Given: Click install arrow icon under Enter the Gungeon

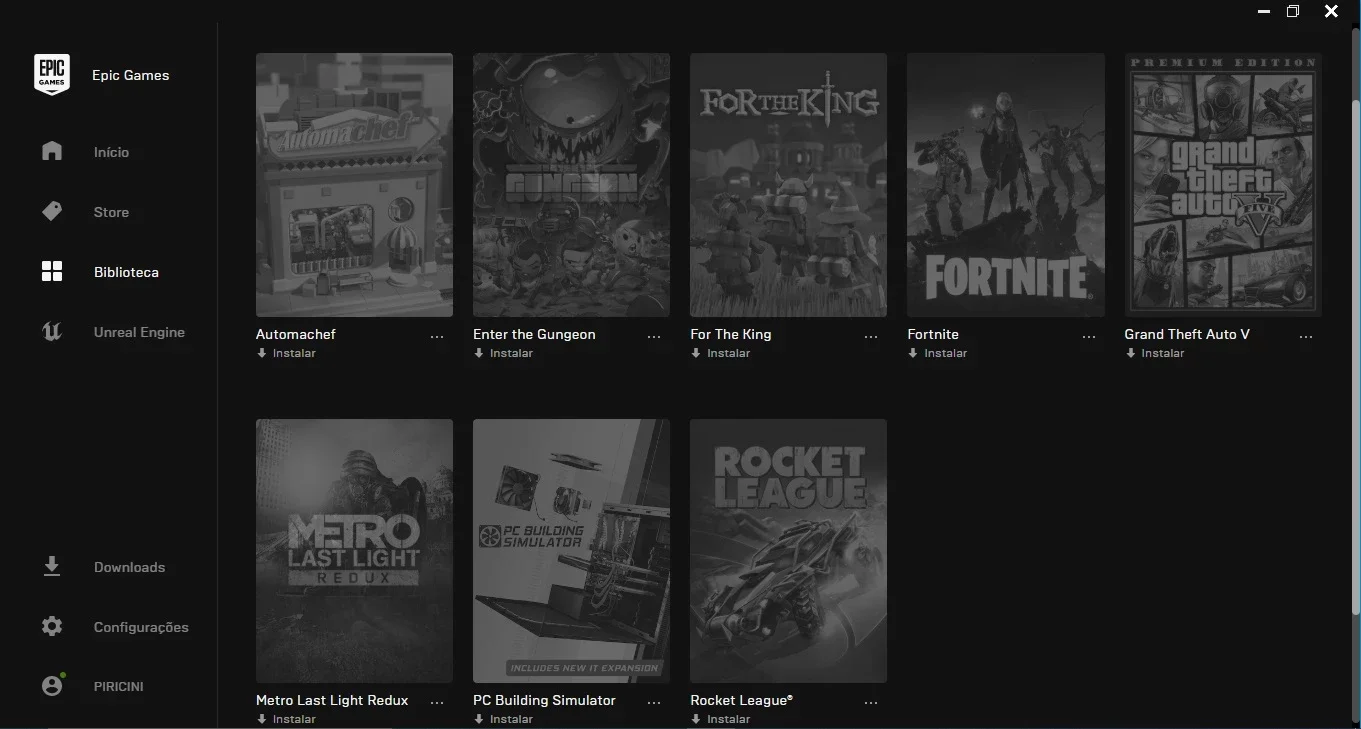Looking at the screenshot, I should pyautogui.click(x=479, y=353).
